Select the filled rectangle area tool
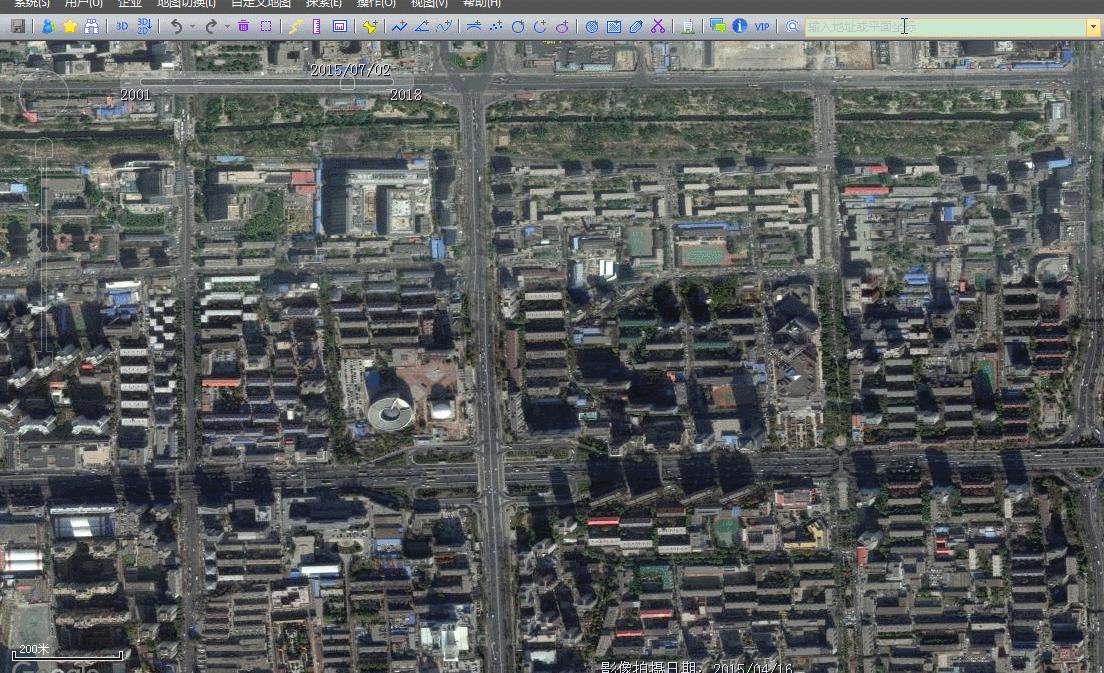This screenshot has height=673, width=1104. [x=614, y=27]
